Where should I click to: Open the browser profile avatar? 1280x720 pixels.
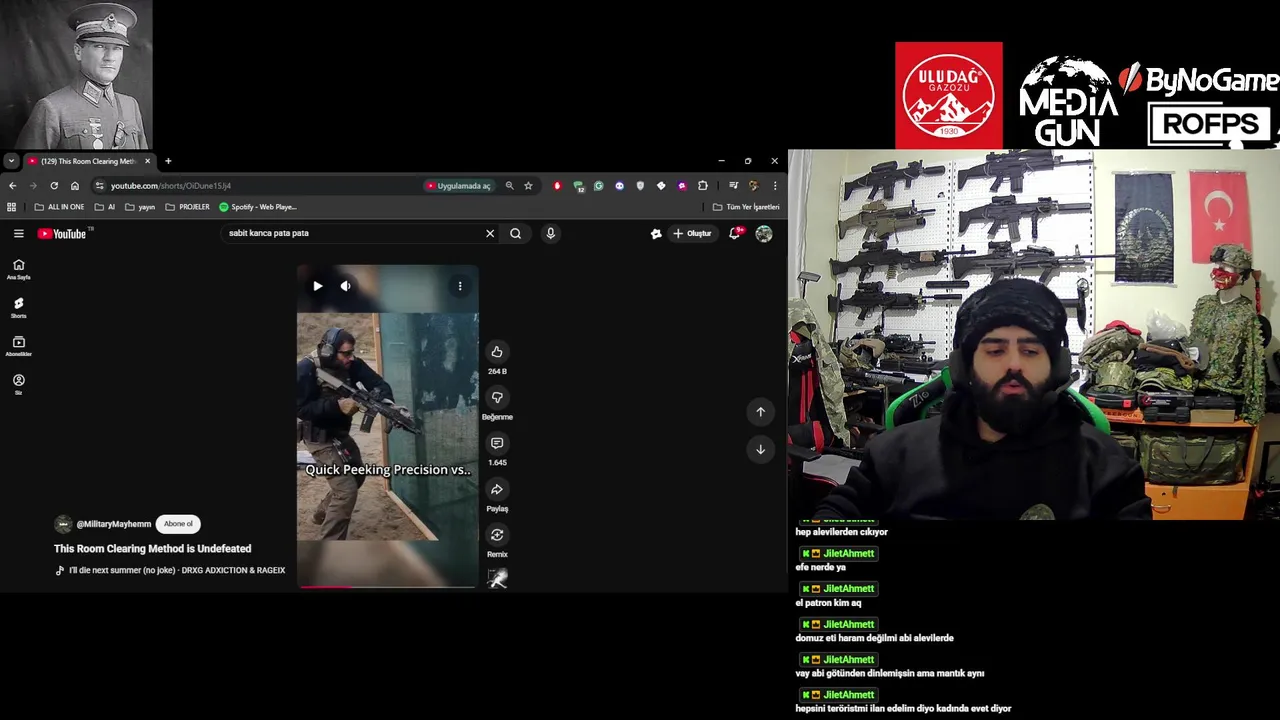coord(754,186)
